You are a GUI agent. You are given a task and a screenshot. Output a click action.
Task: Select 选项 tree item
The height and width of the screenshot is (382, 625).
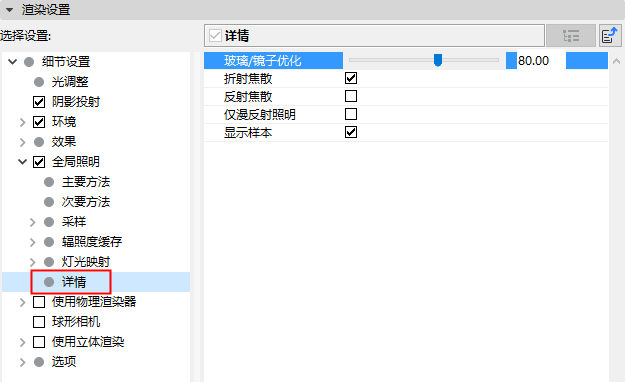tap(64, 362)
